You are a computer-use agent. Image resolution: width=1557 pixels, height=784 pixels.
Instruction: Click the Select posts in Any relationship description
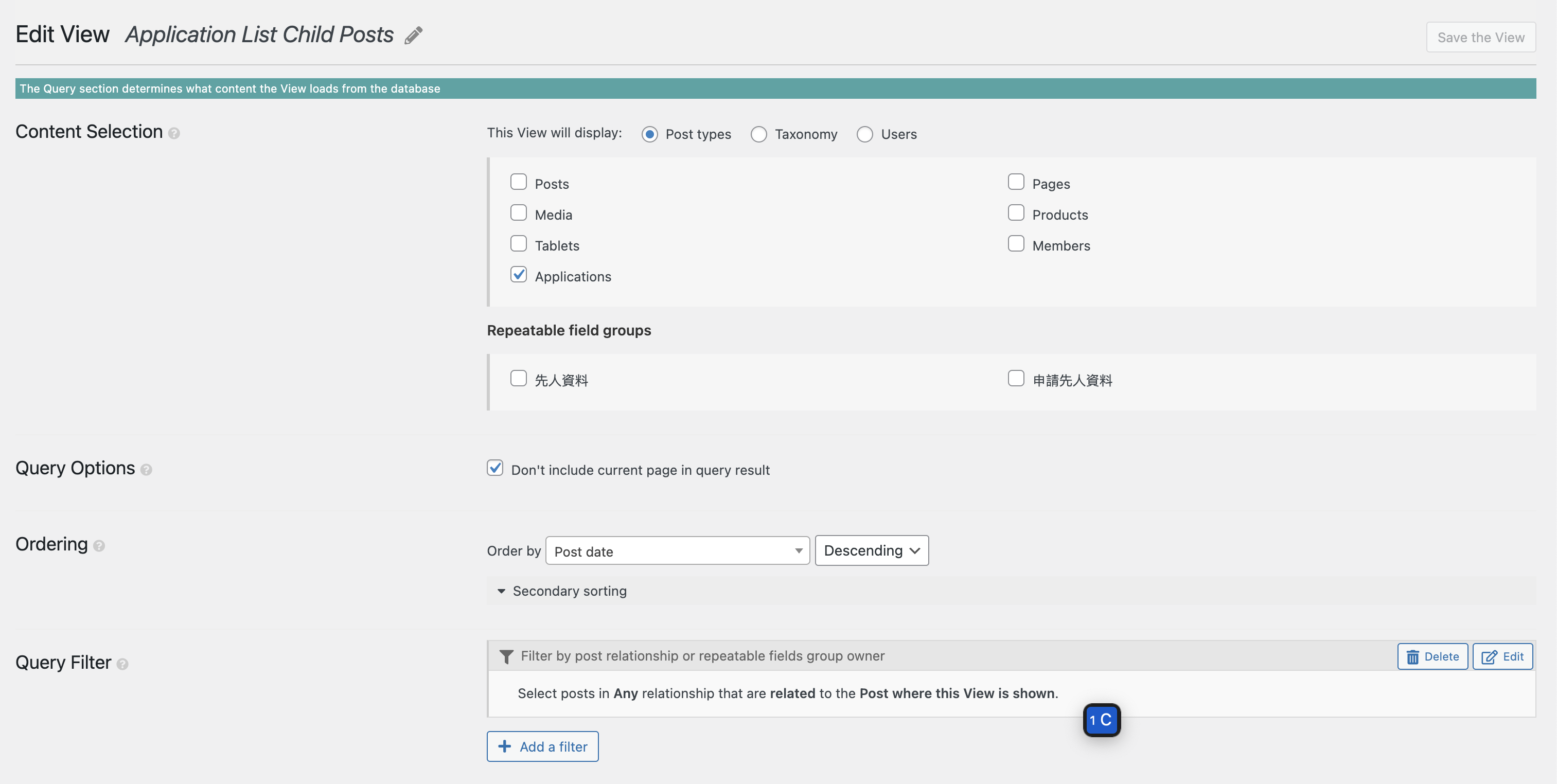pos(788,693)
